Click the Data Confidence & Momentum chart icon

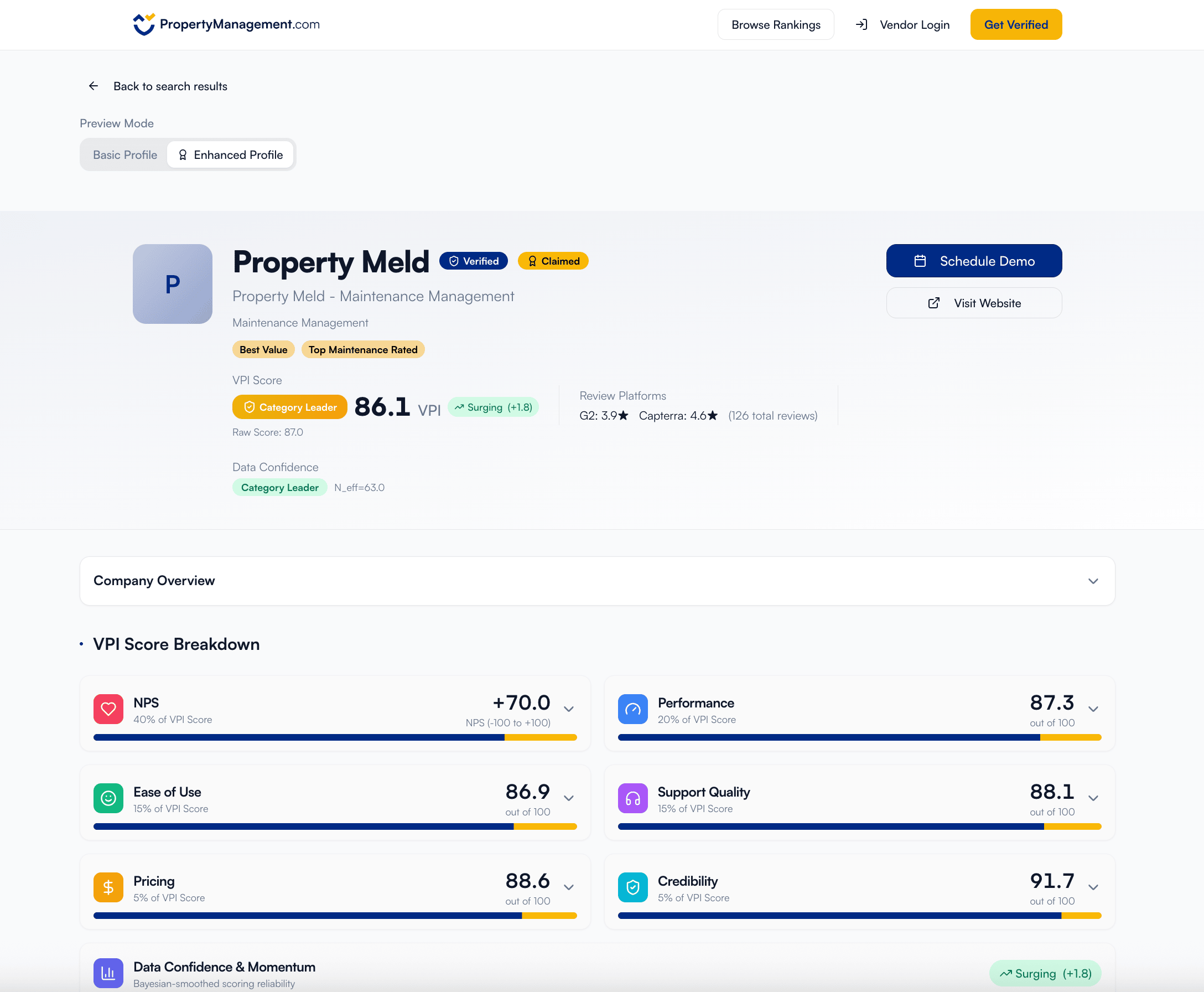click(108, 973)
